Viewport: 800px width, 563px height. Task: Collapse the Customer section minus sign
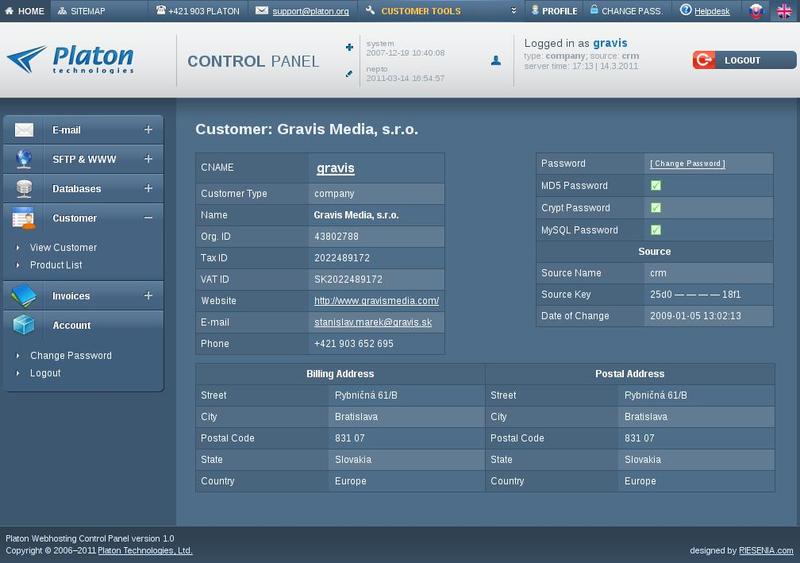click(148, 218)
